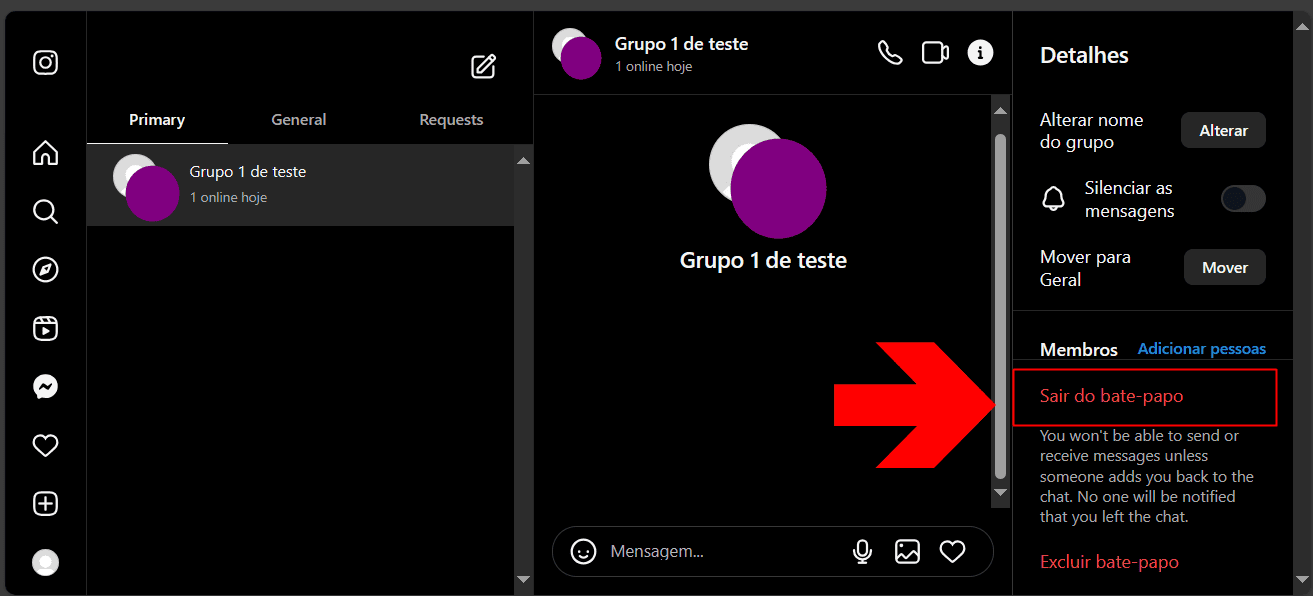Go to the Home feed icon
The height and width of the screenshot is (596, 1313).
pyautogui.click(x=45, y=153)
